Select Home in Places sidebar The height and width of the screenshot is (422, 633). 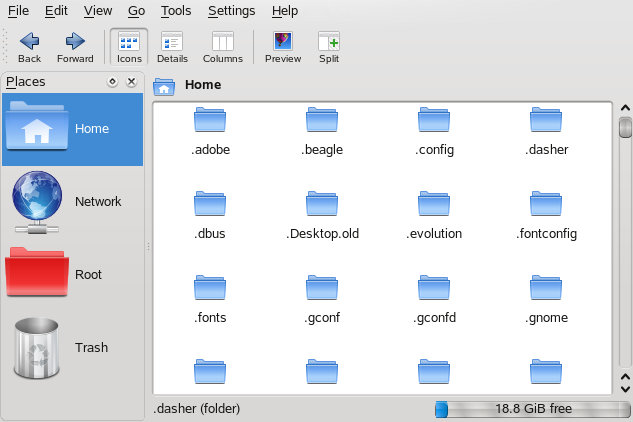pos(72,128)
